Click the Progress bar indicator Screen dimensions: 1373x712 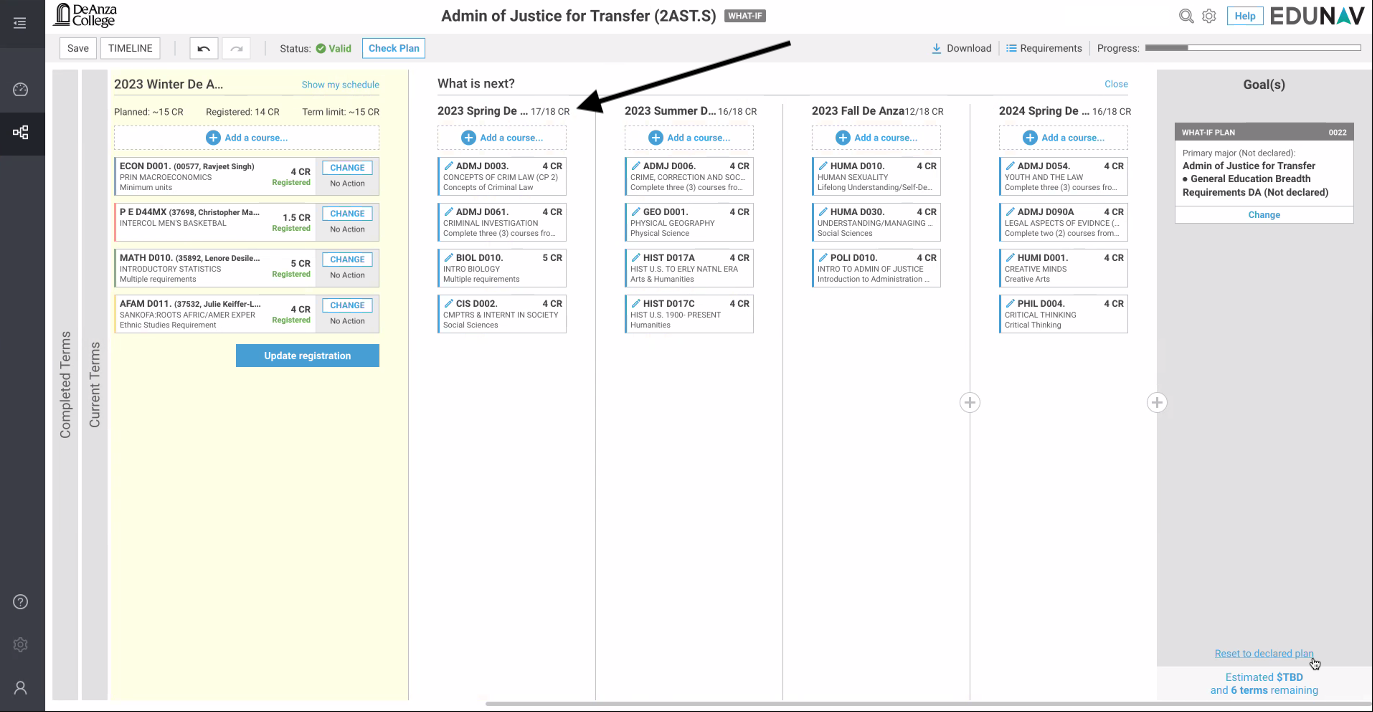(1251, 48)
